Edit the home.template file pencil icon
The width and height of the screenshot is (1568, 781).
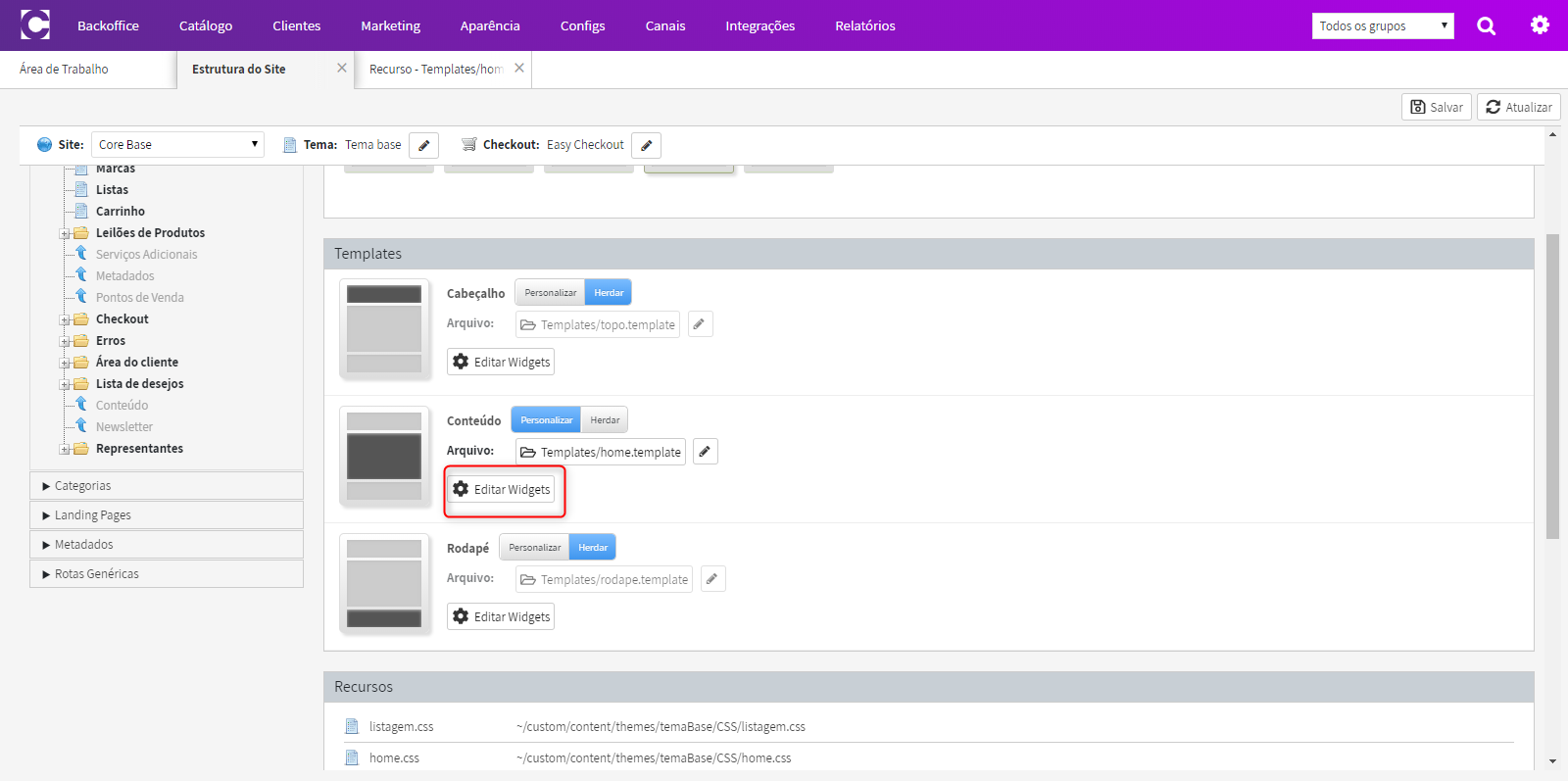coord(705,451)
